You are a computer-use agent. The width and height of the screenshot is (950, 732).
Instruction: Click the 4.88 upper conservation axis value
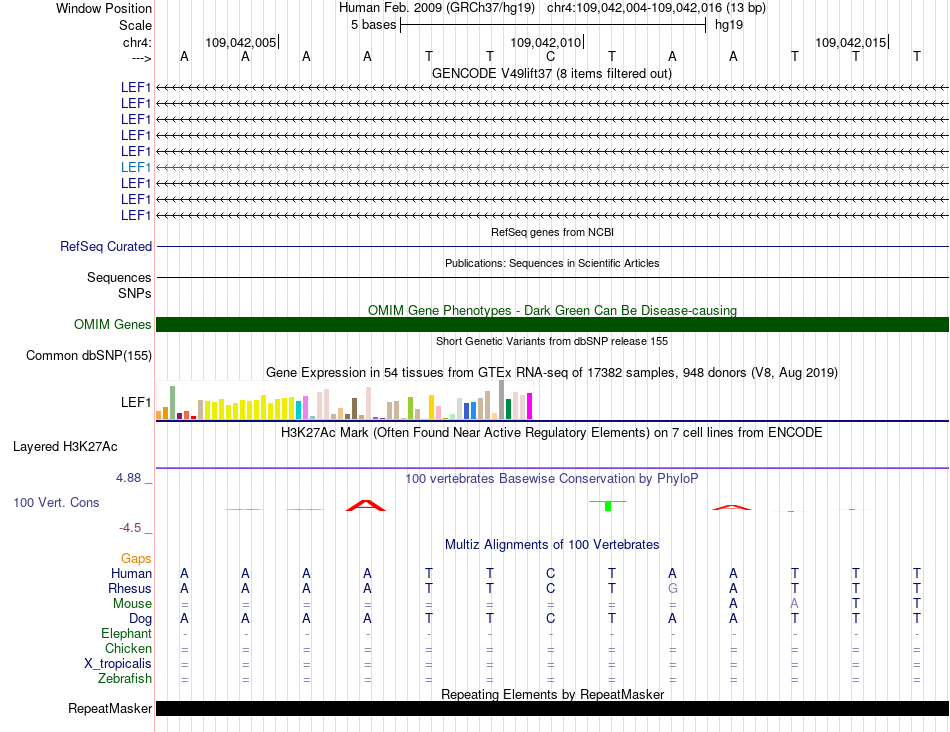pyautogui.click(x=129, y=478)
